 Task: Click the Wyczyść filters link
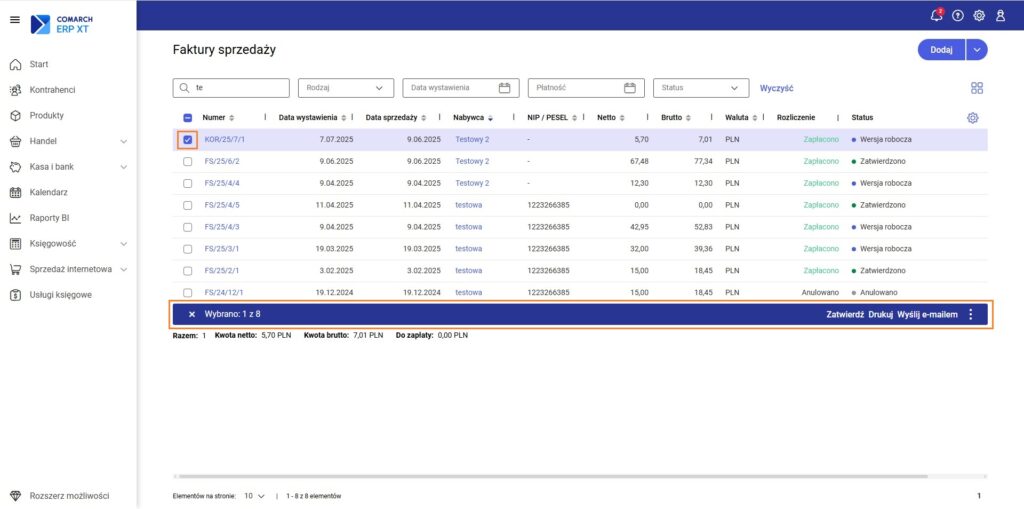[777, 88]
